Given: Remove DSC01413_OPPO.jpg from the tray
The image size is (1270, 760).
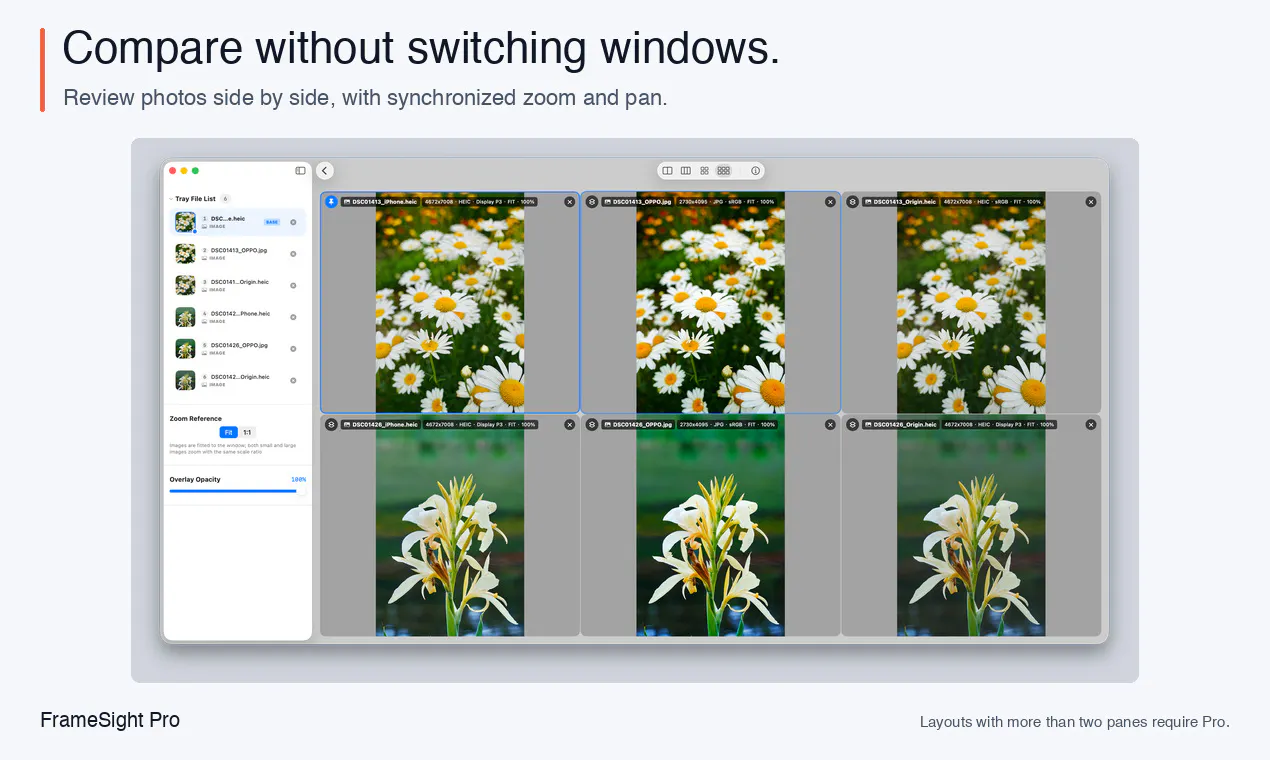Looking at the screenshot, I should pos(293,254).
